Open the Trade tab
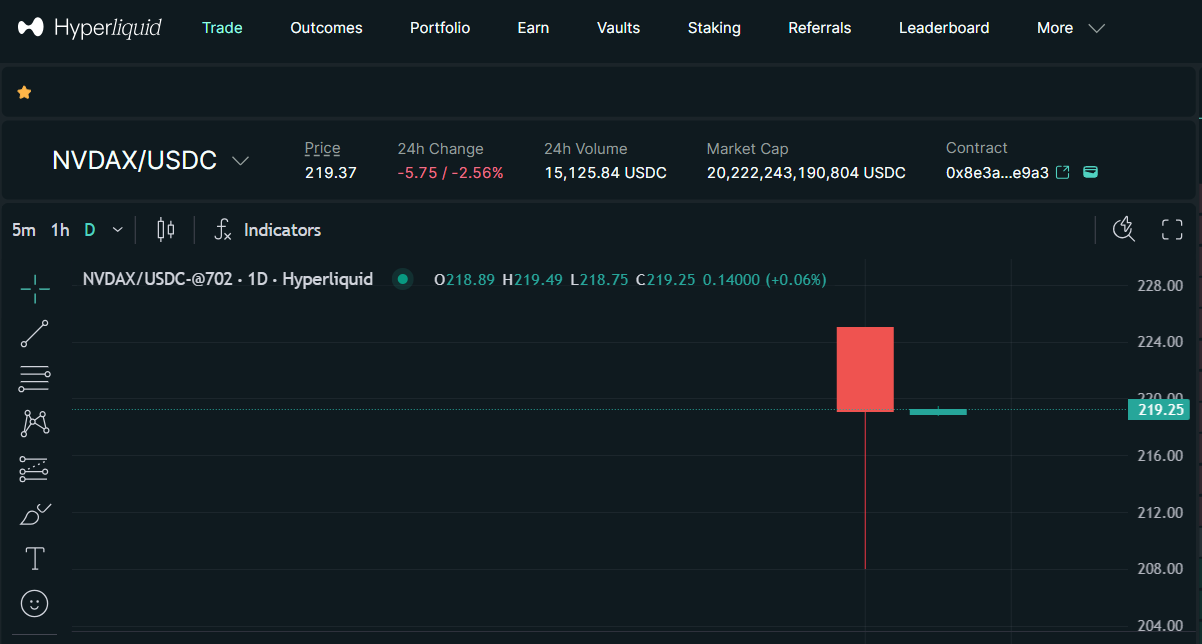Screen dimensions: 1202x644 pyautogui.click(x=222, y=28)
